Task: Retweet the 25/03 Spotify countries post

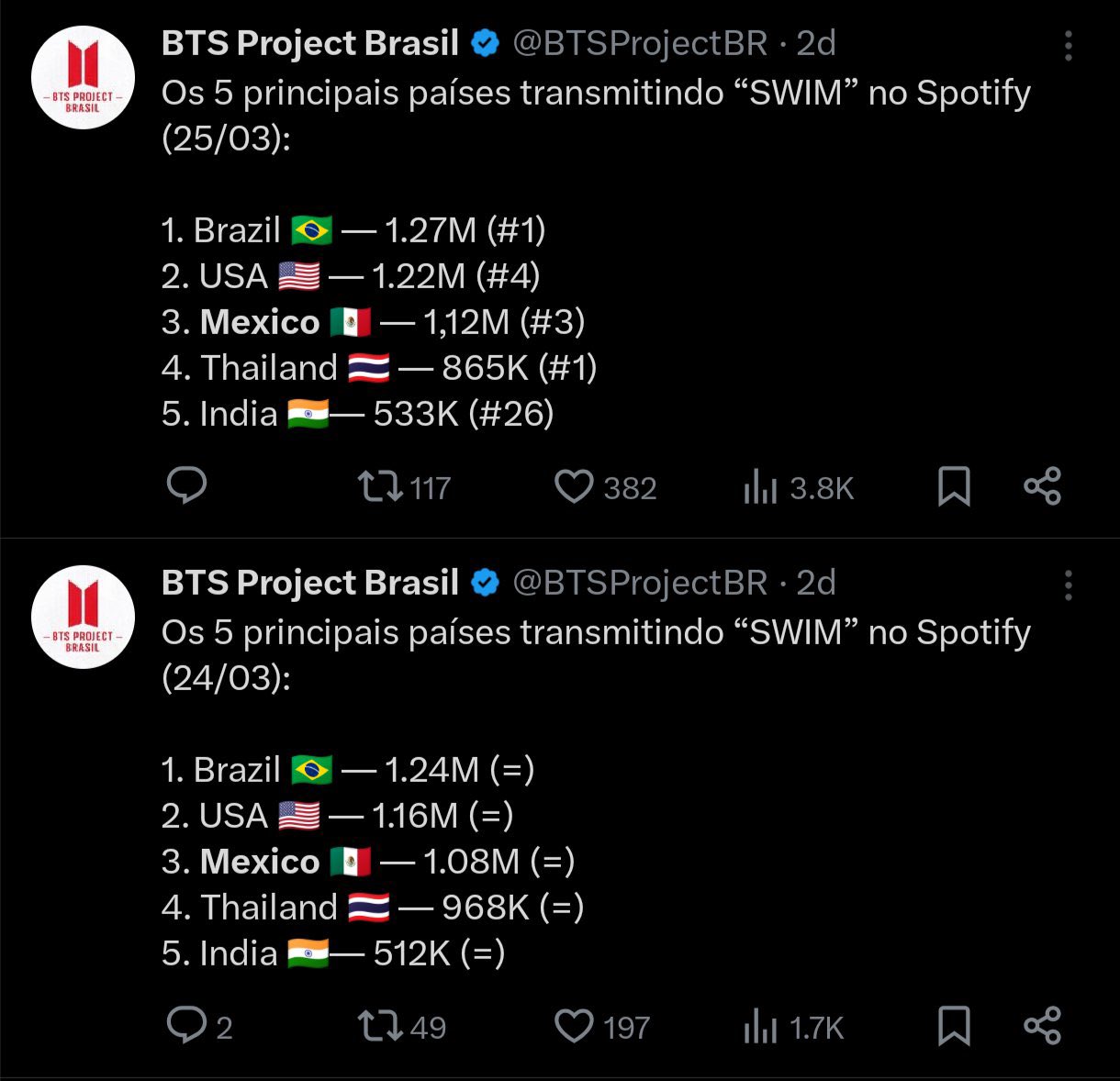Action: (x=380, y=486)
